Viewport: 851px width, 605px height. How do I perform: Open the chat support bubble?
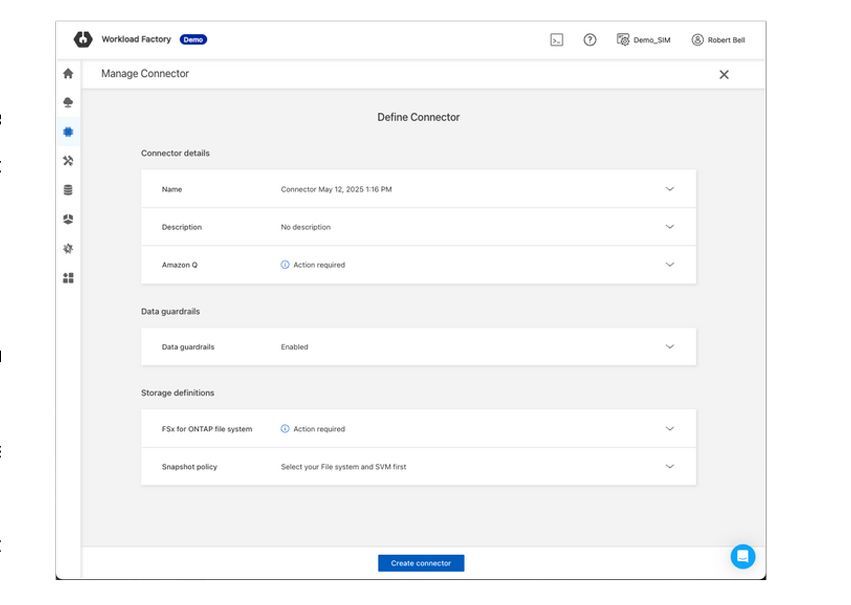pos(742,556)
